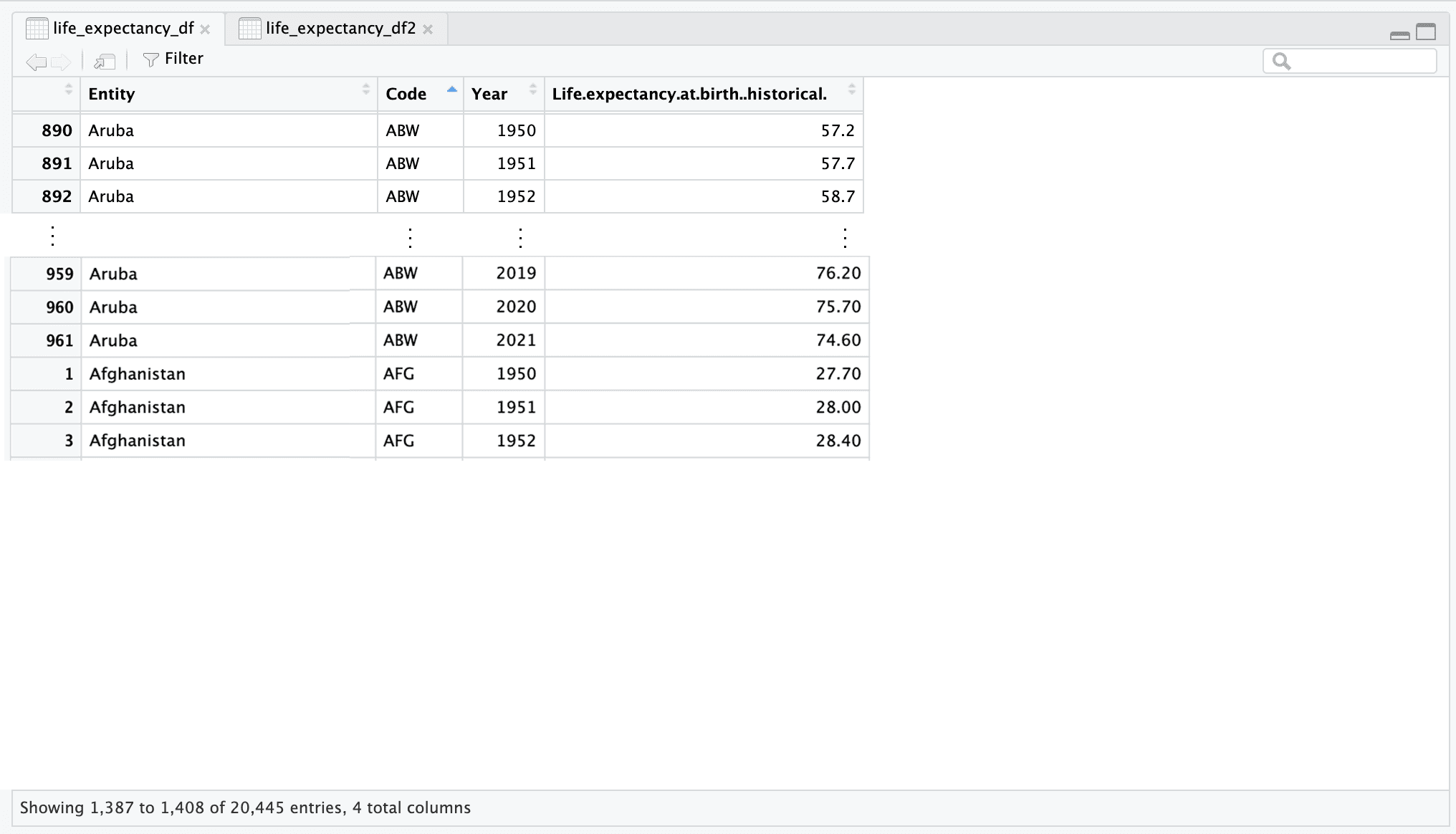Click the minimize pane icon

(1399, 34)
